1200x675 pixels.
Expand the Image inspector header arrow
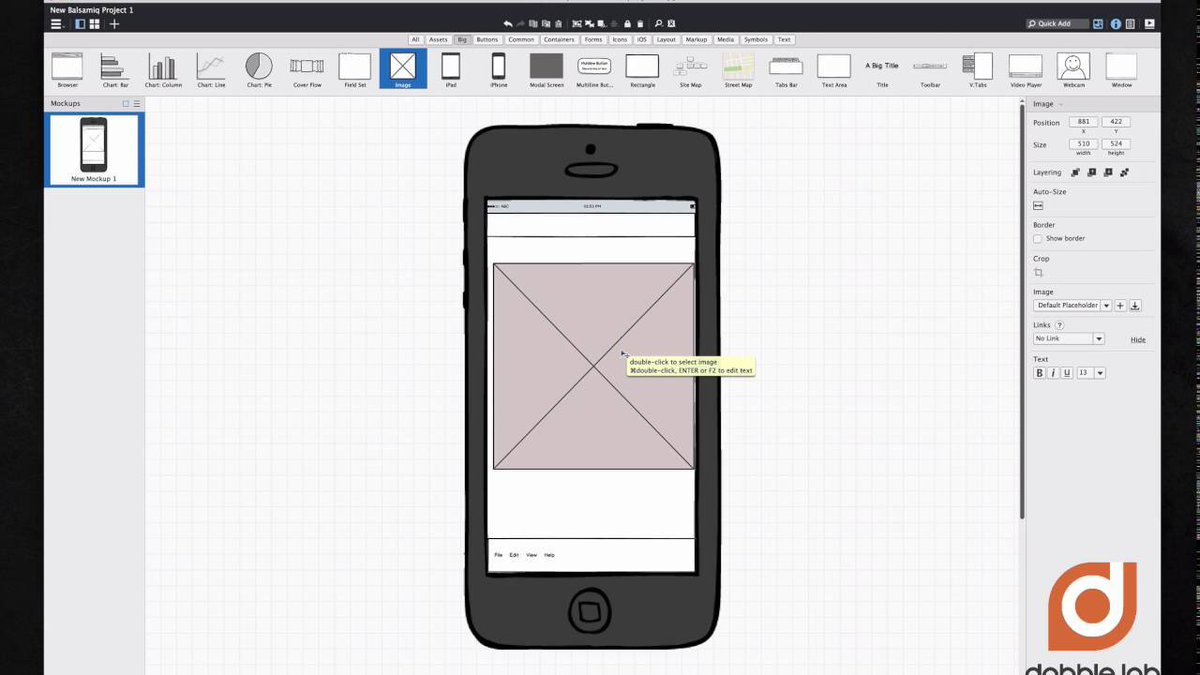pyautogui.click(x=1060, y=104)
